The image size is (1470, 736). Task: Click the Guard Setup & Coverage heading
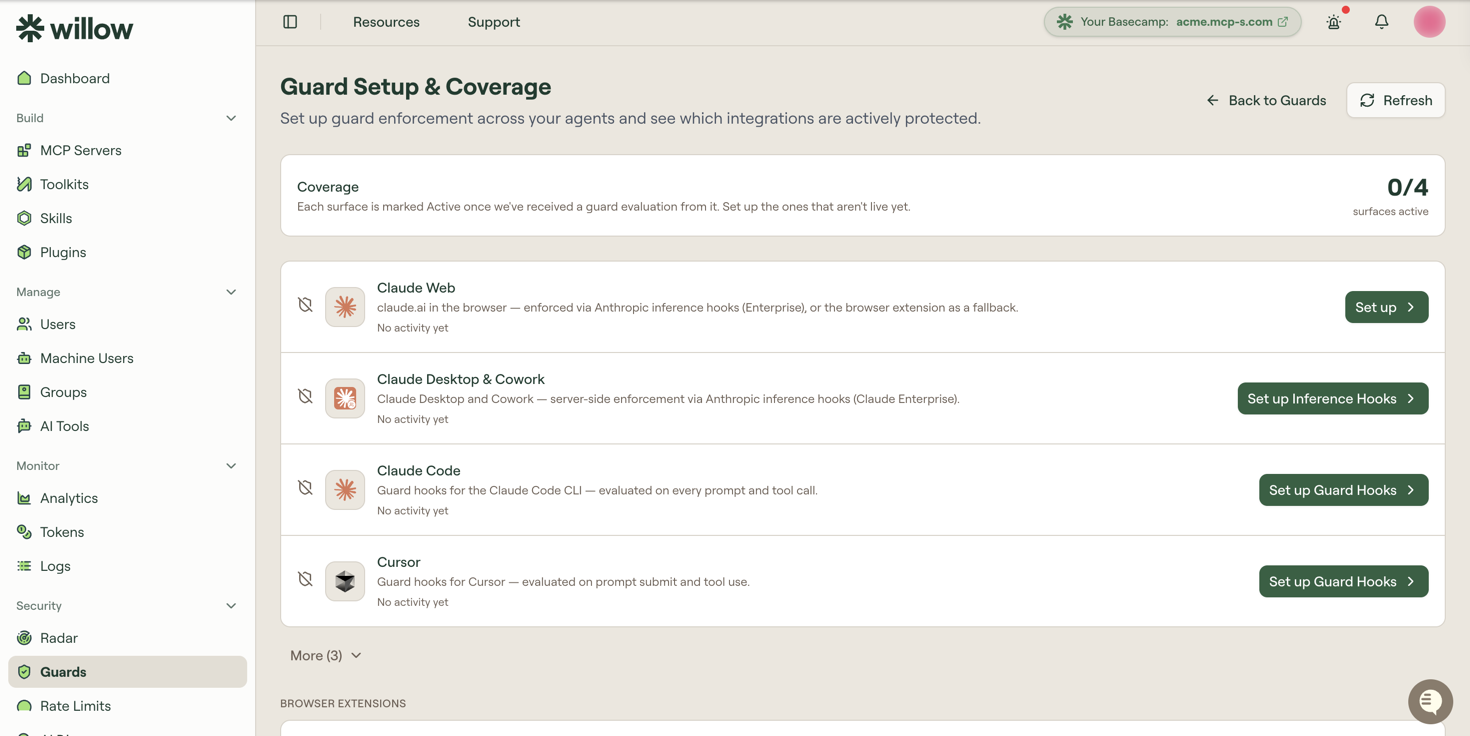(x=416, y=87)
